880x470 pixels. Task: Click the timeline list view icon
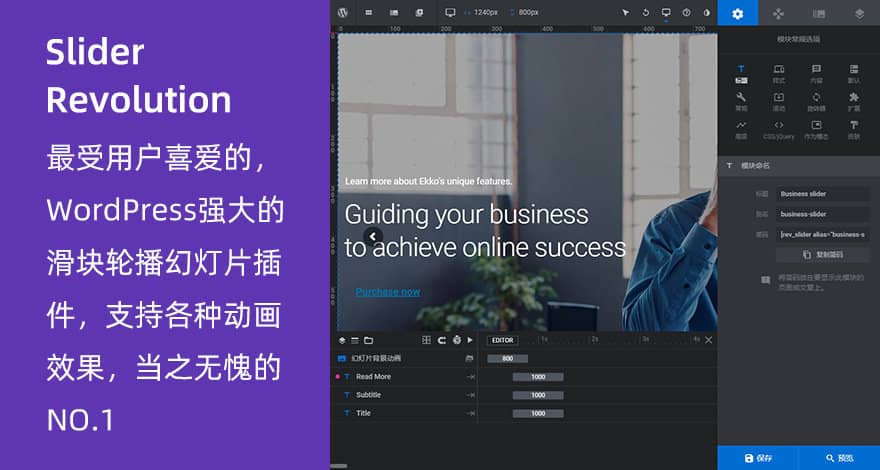click(355, 340)
